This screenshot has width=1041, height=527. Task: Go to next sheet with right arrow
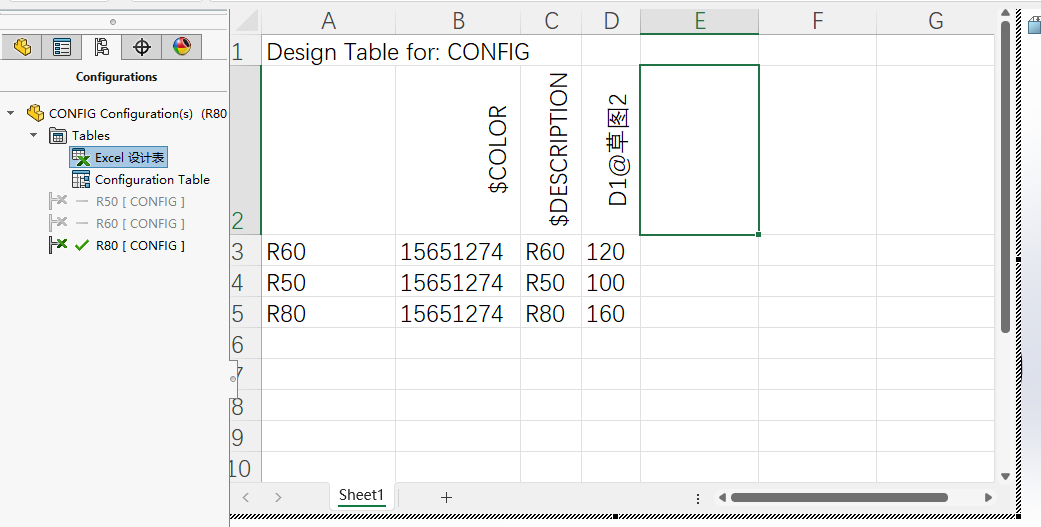pyautogui.click(x=278, y=497)
